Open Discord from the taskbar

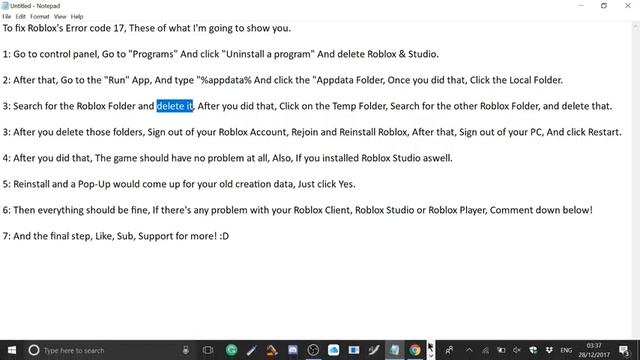[293, 350]
